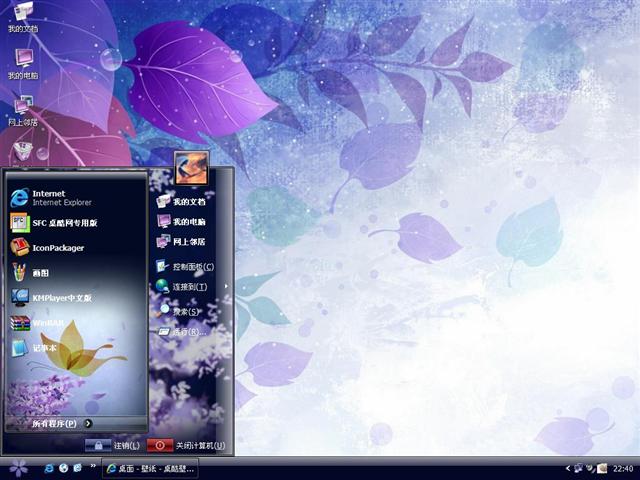Open 控制面板(C) in the Start menu

click(x=191, y=267)
